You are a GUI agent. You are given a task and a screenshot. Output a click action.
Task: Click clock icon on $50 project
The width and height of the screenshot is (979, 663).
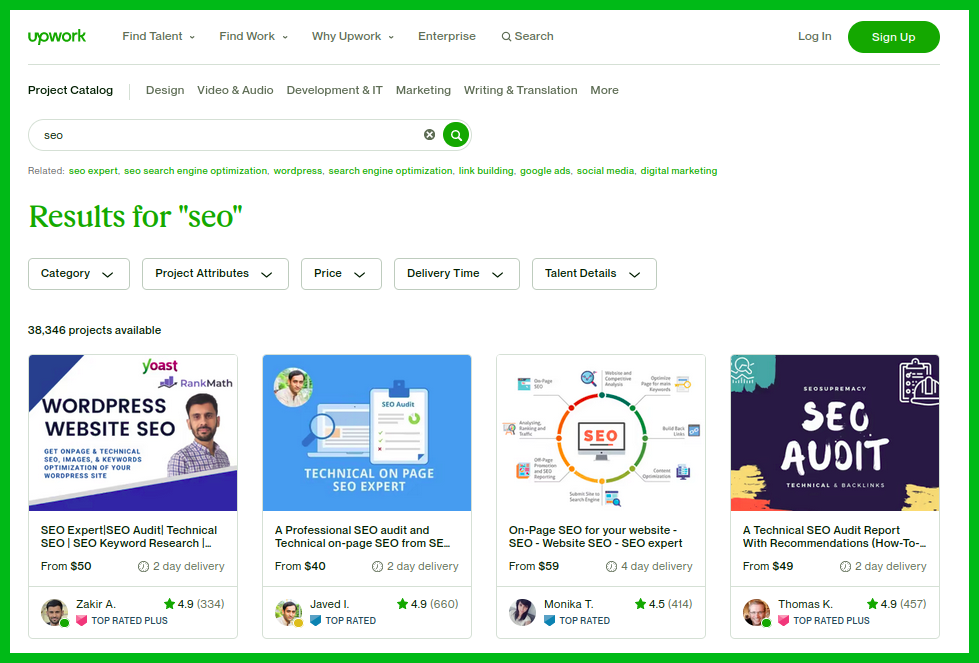(144, 567)
